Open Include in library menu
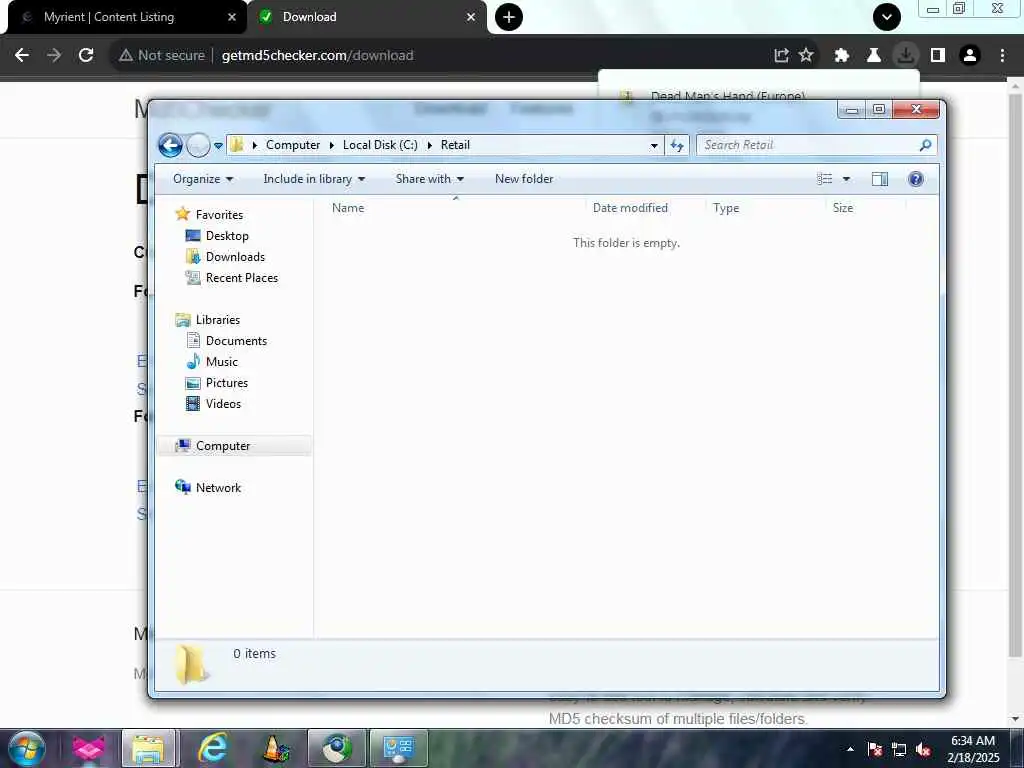 coord(313,179)
